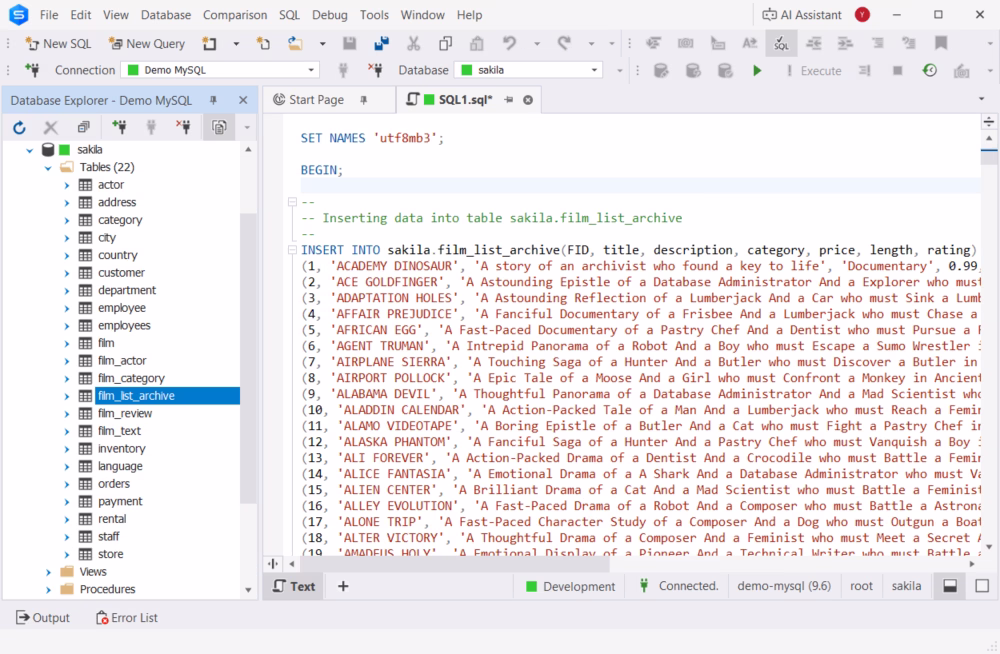This screenshot has width=1000, height=654.
Task: Toggle the Database Explorer filter objects icon
Action: click(x=219, y=128)
